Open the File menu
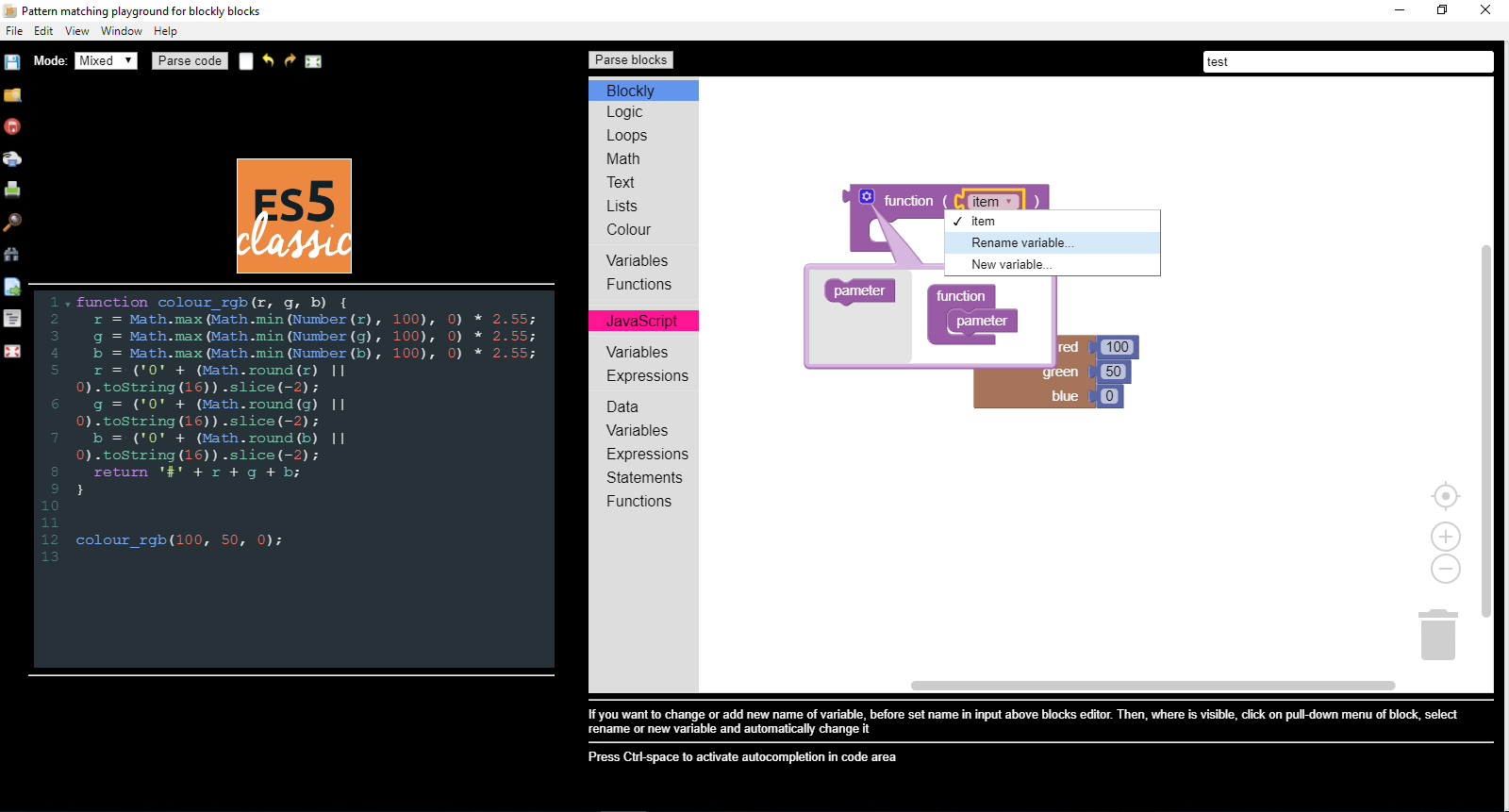Viewport: 1509px width, 812px height. pyautogui.click(x=14, y=31)
